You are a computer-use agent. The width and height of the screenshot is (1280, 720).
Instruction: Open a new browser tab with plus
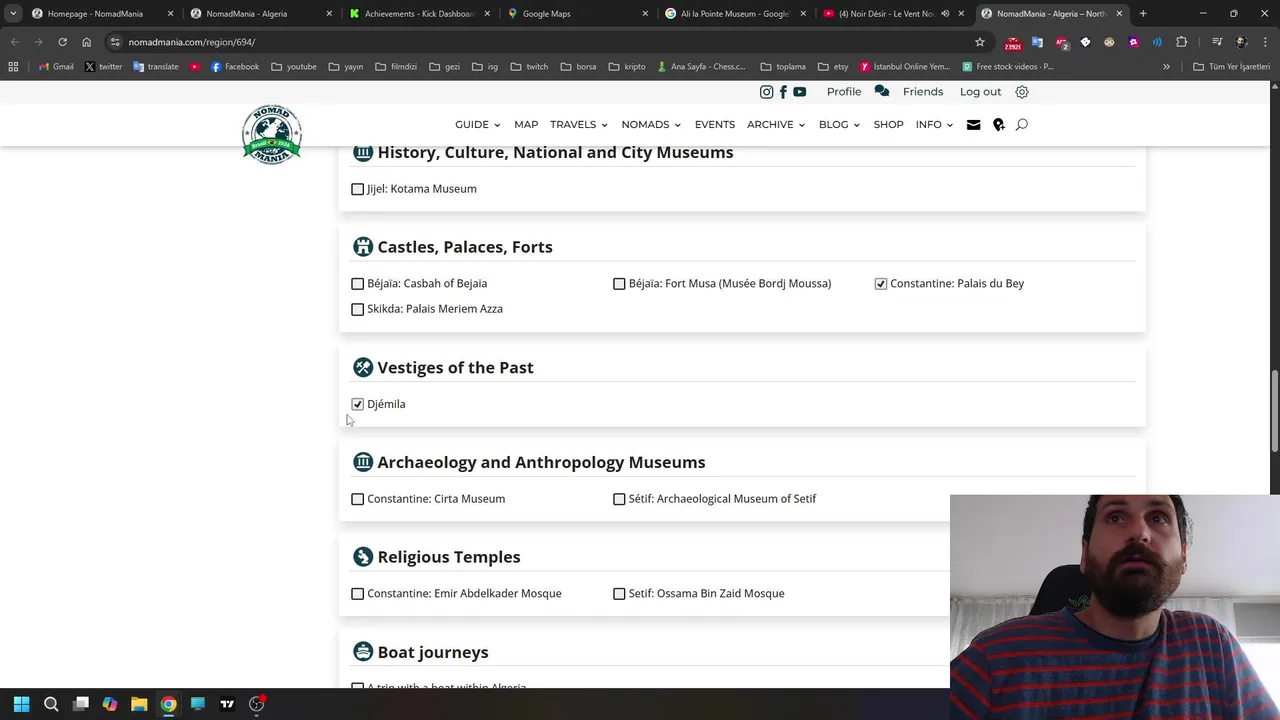[1143, 14]
